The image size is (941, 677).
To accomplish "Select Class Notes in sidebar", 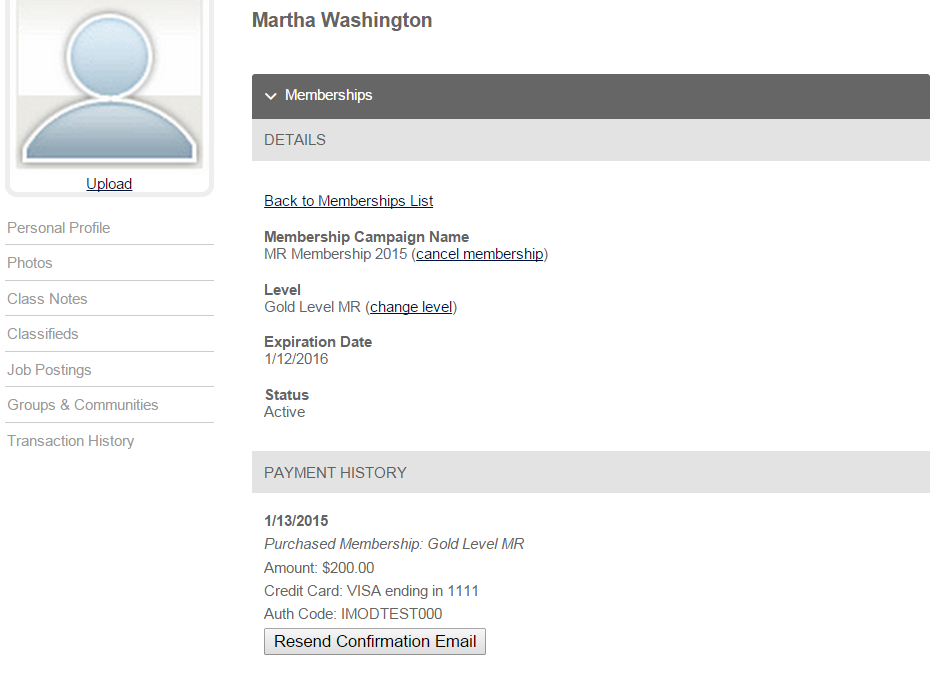I will pyautogui.click(x=47, y=299).
